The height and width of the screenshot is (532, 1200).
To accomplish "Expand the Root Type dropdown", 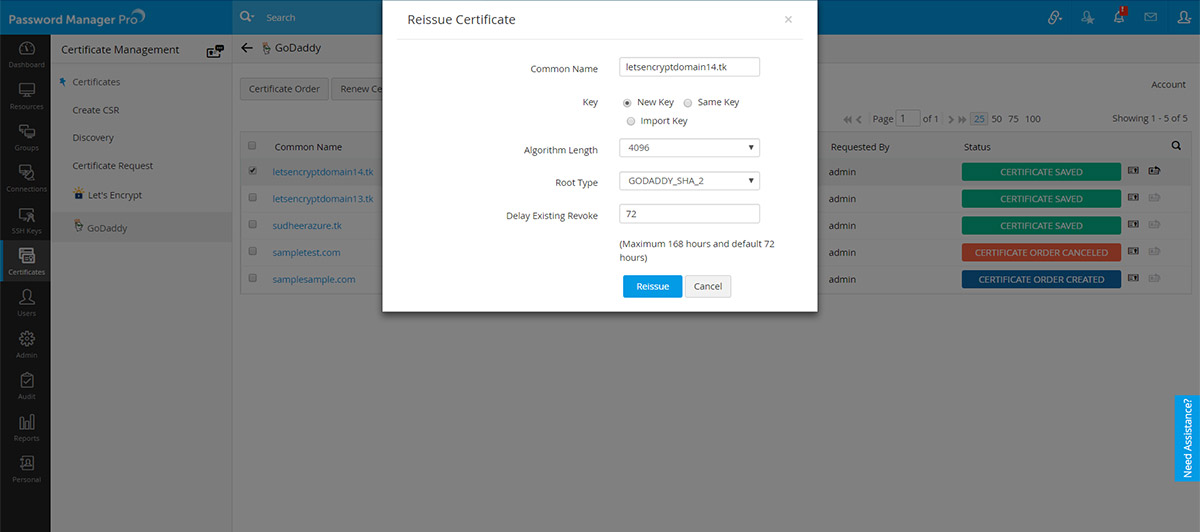I will (x=689, y=181).
